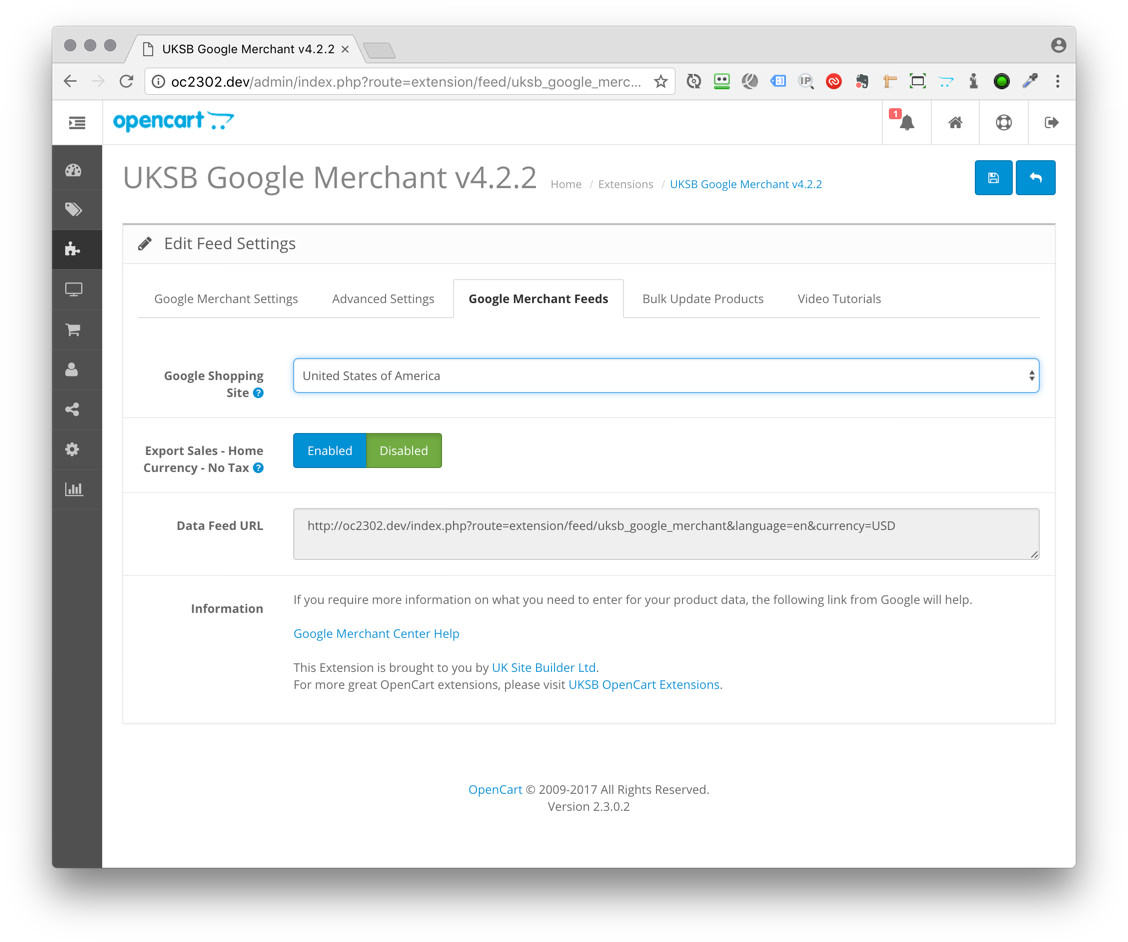Open the notifications bell icon
1128x942 pixels.
coord(906,122)
